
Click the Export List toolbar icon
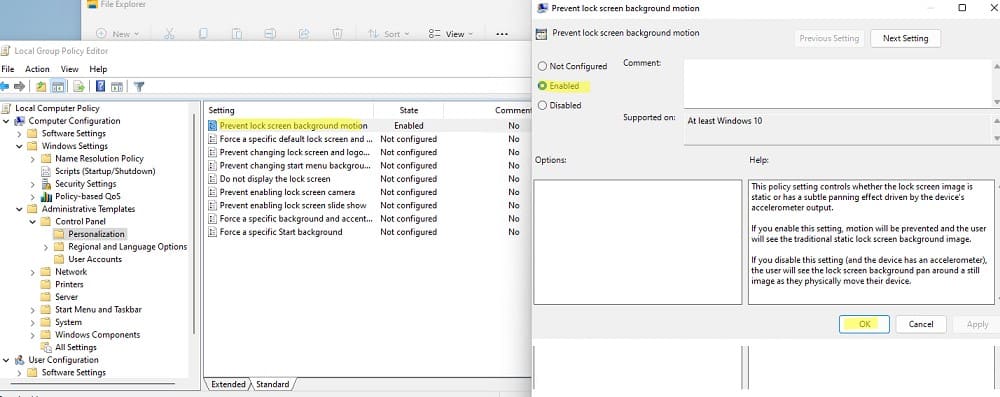tap(79, 86)
